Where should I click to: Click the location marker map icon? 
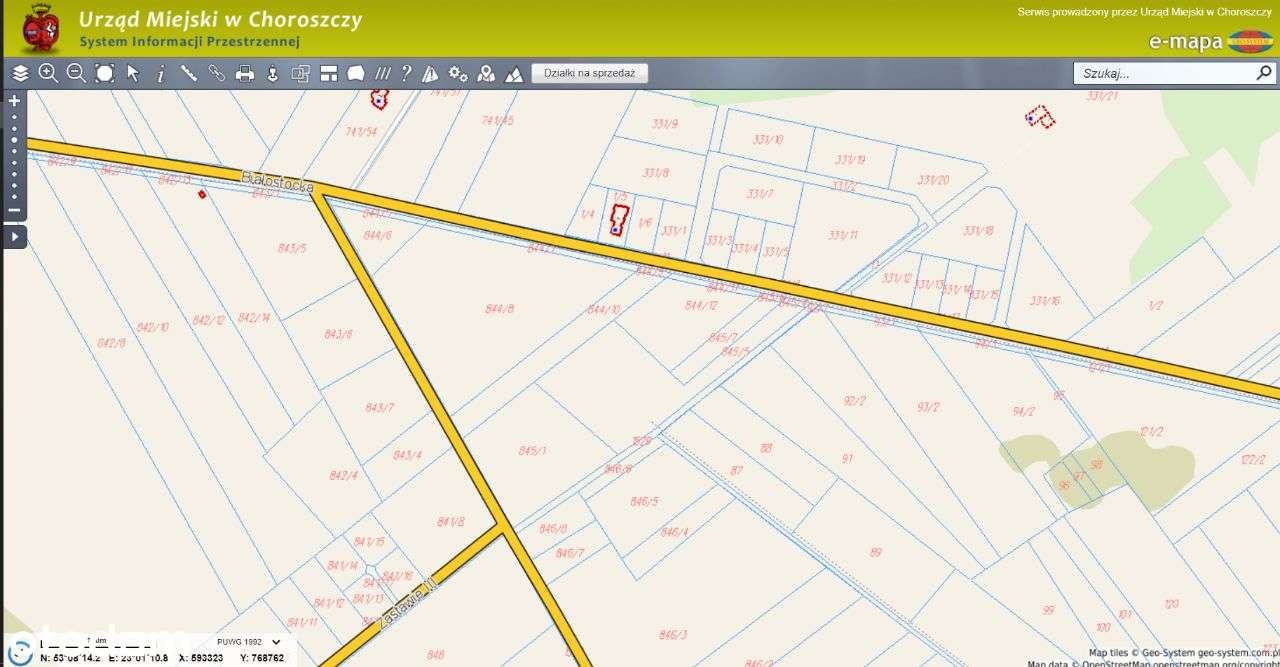[486, 73]
